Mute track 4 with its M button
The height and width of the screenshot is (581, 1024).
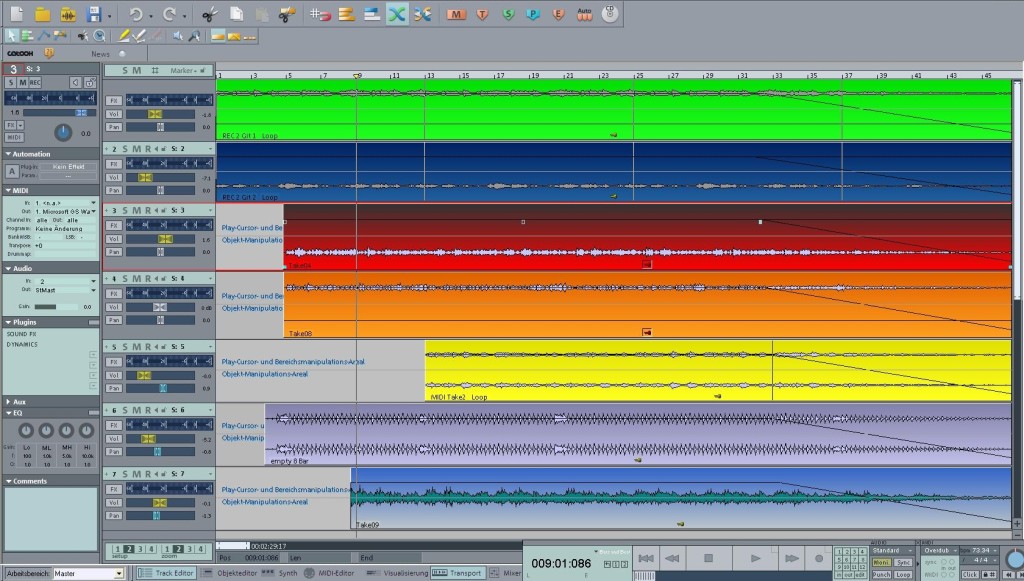pyautogui.click(x=136, y=279)
